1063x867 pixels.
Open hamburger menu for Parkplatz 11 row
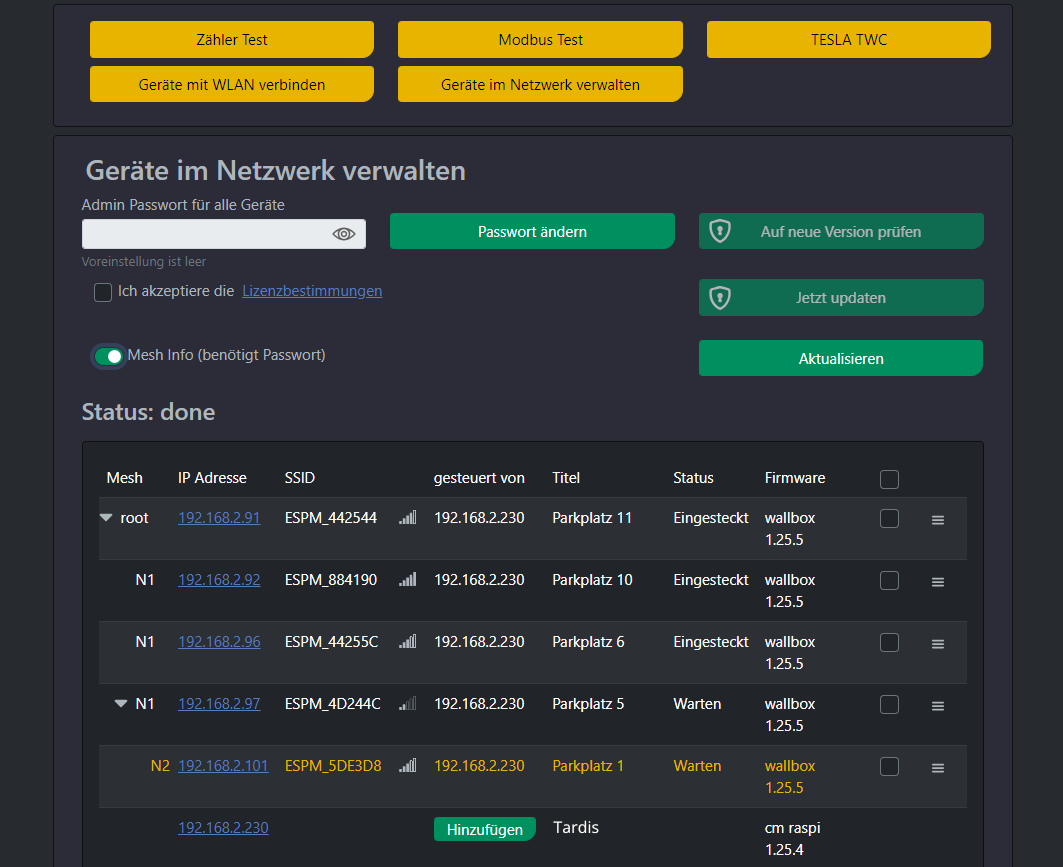coord(937,520)
